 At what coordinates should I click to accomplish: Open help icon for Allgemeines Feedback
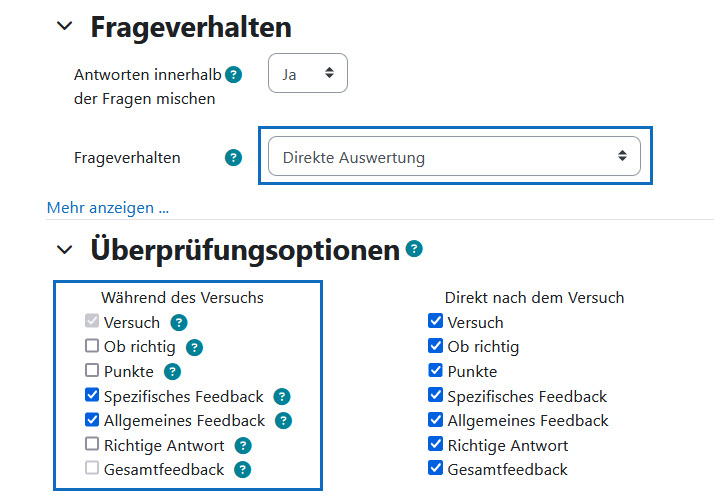pos(283,420)
